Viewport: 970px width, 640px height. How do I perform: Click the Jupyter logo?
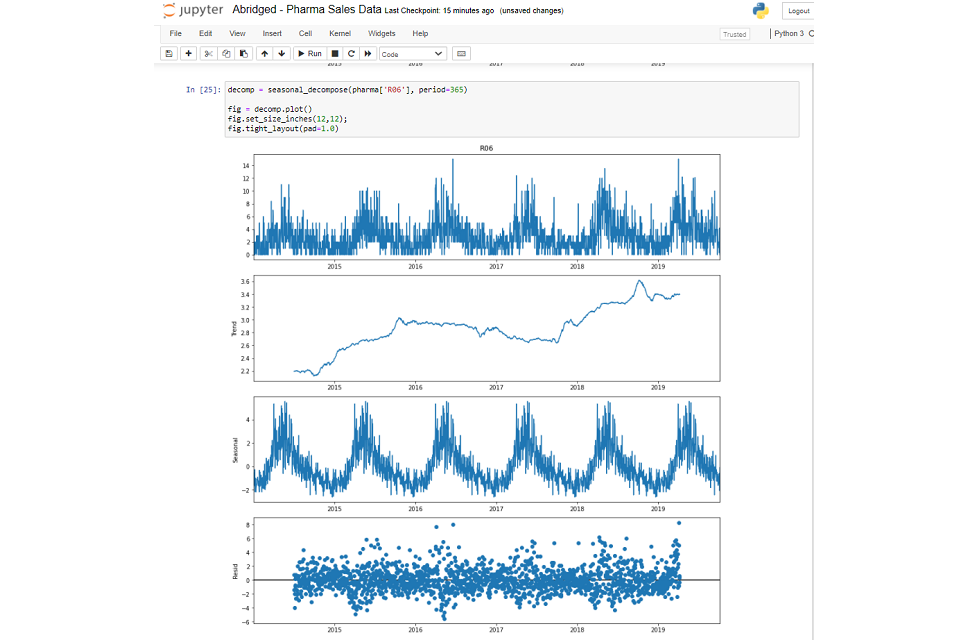(x=192, y=11)
